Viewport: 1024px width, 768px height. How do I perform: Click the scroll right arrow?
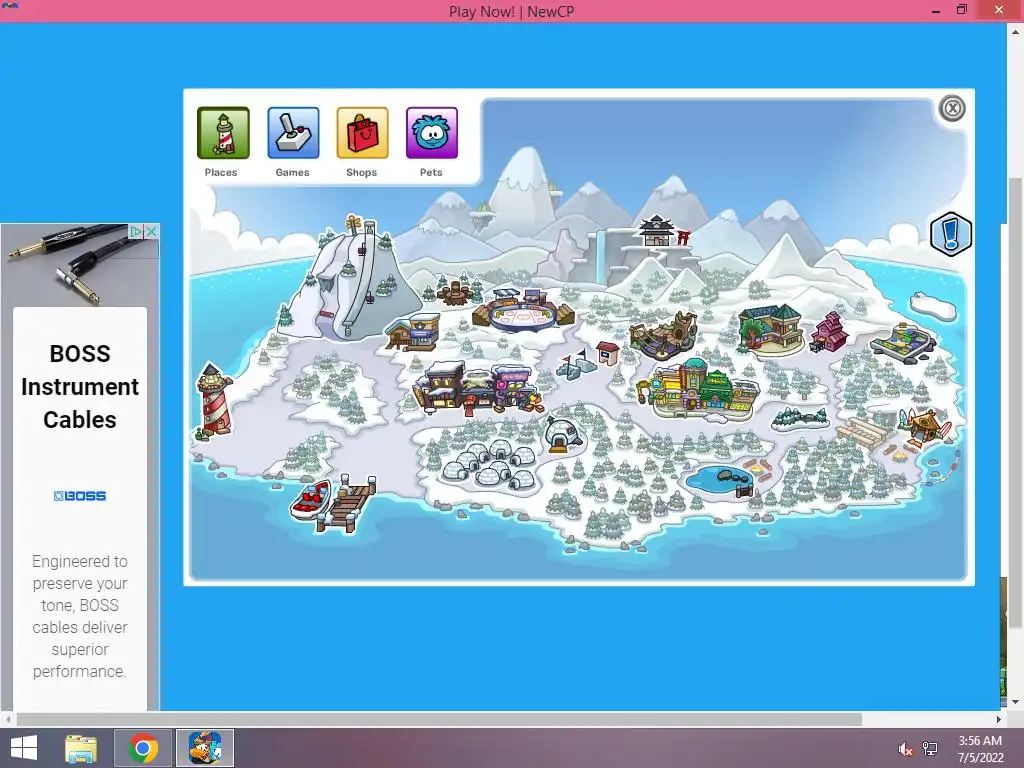pos(999,719)
